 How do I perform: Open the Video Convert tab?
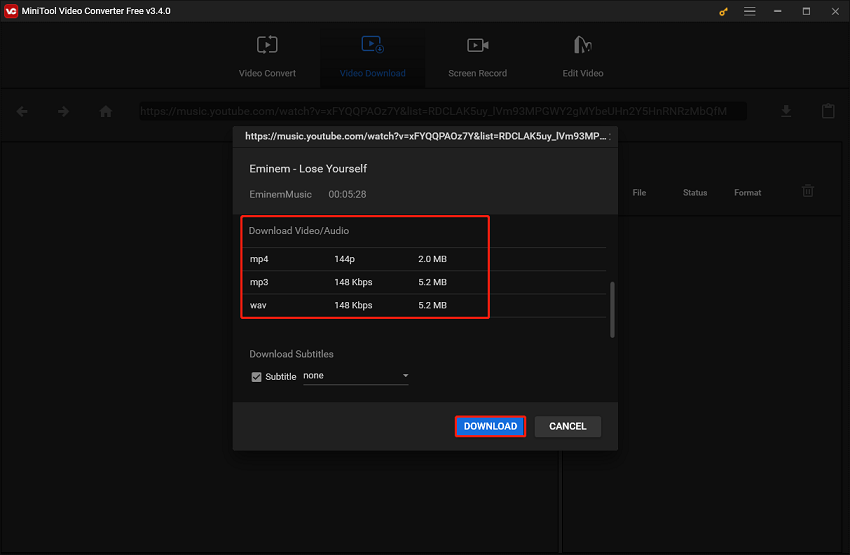[267, 56]
